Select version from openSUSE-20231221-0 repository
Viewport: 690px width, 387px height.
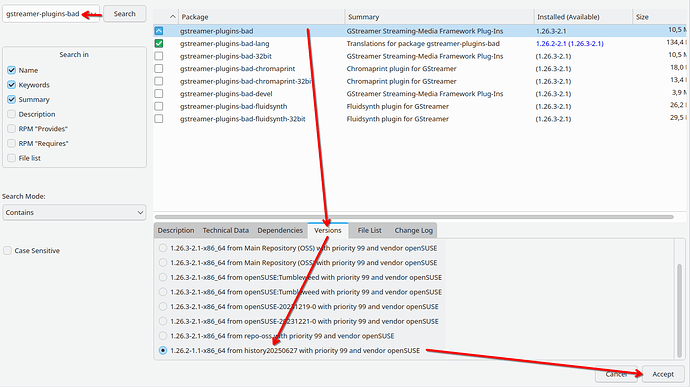pyautogui.click(x=163, y=321)
